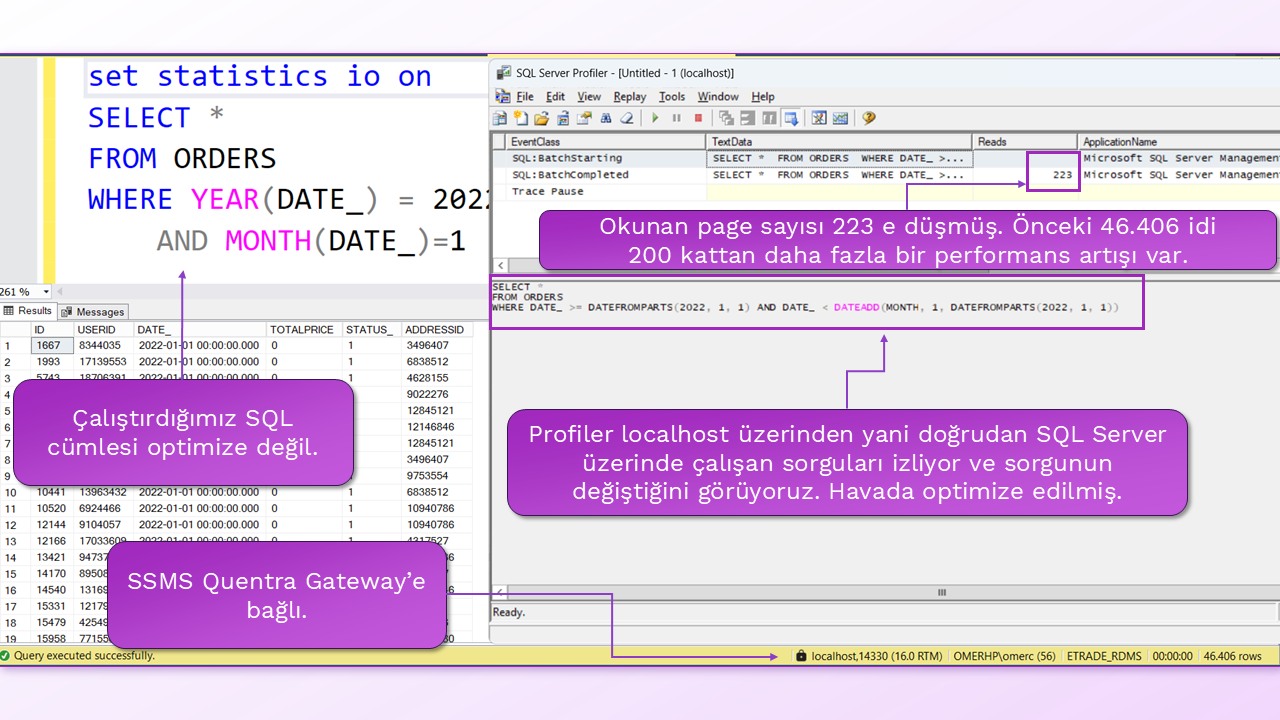Open Edit menu in Profiler

click(555, 97)
